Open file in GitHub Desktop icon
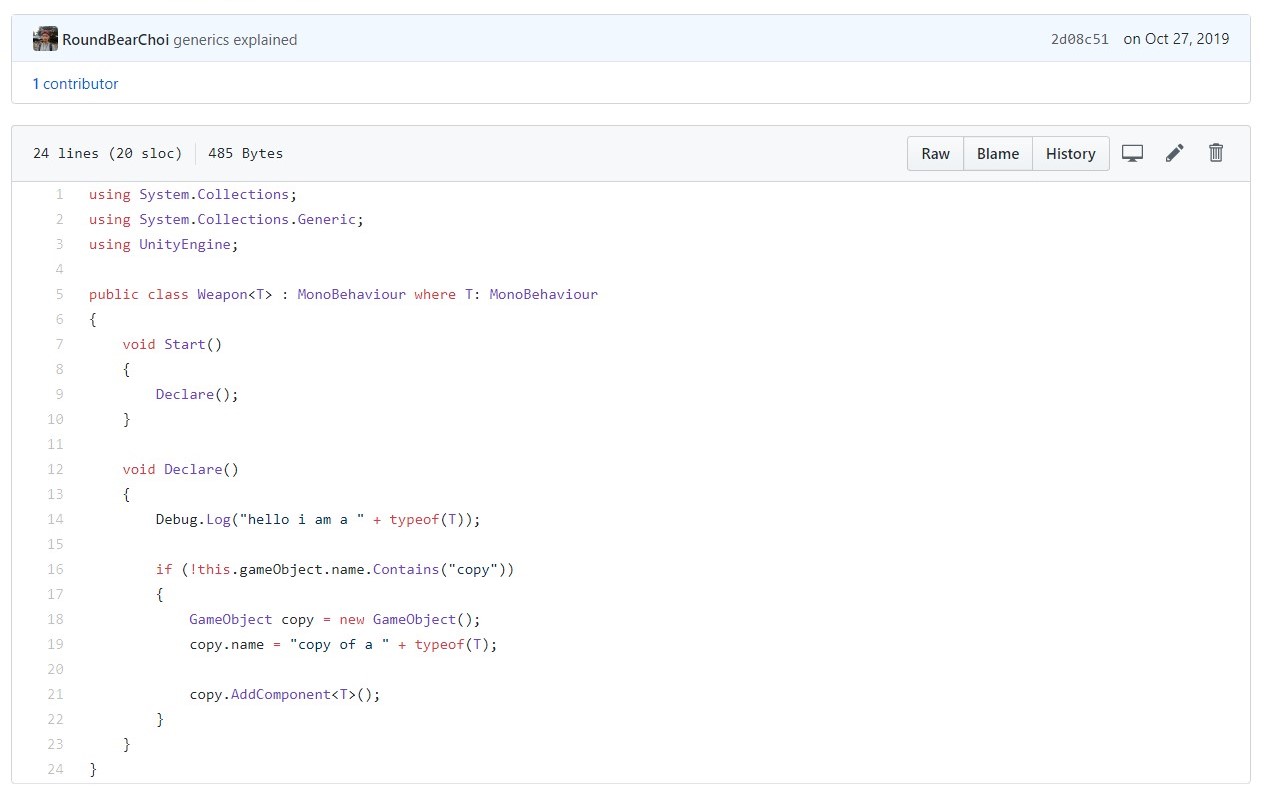 (1132, 153)
